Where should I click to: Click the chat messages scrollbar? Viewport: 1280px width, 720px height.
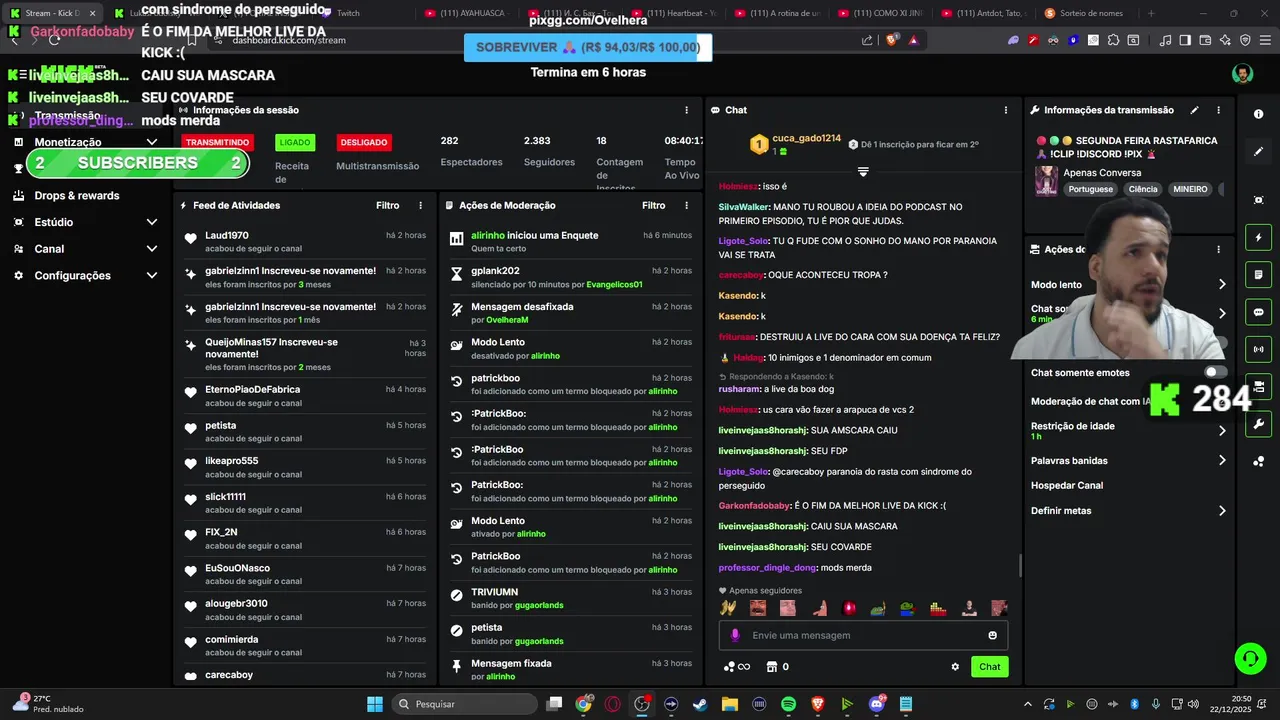(1020, 566)
